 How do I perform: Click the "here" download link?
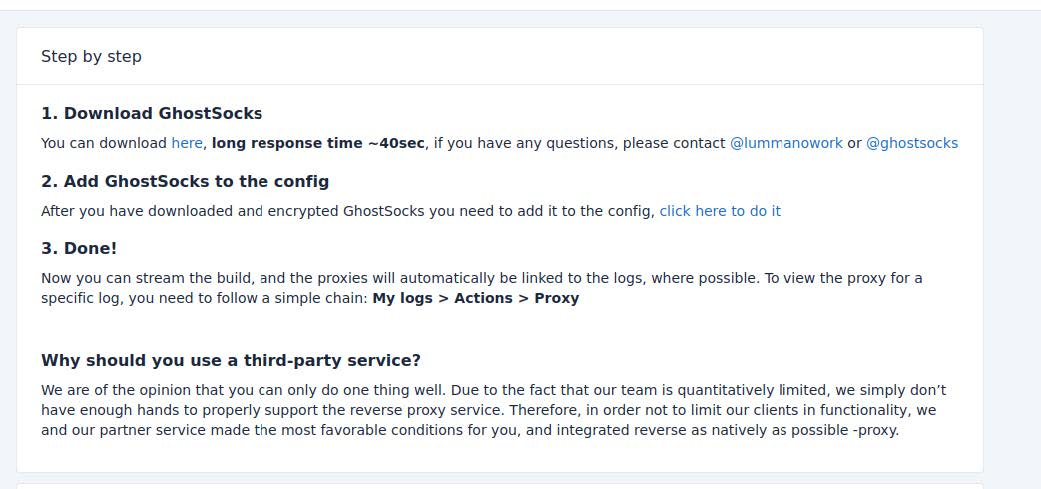[x=187, y=143]
